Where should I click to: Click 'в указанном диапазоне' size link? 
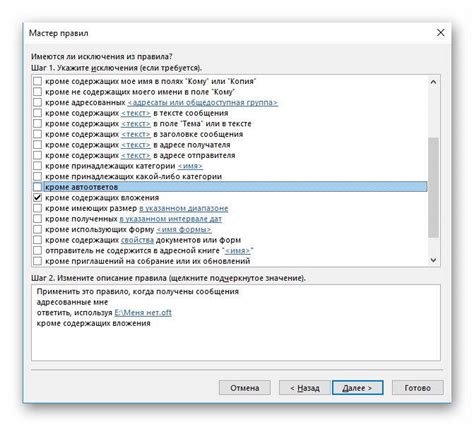184,208
